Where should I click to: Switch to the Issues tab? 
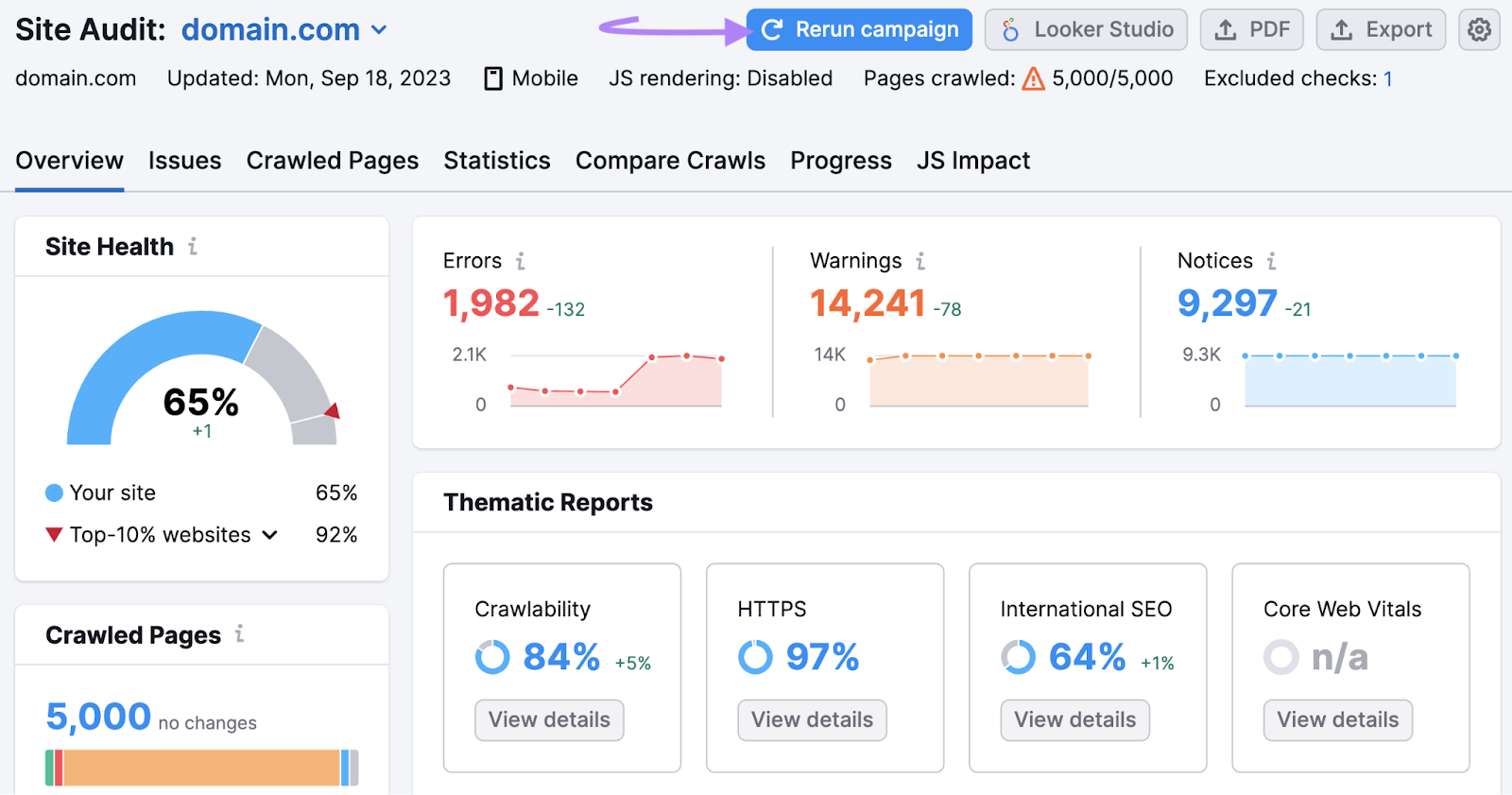coord(184,161)
